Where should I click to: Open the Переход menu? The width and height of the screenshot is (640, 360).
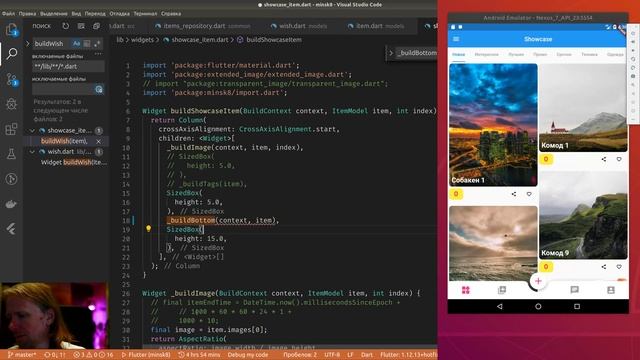pyautogui.click(x=95, y=13)
